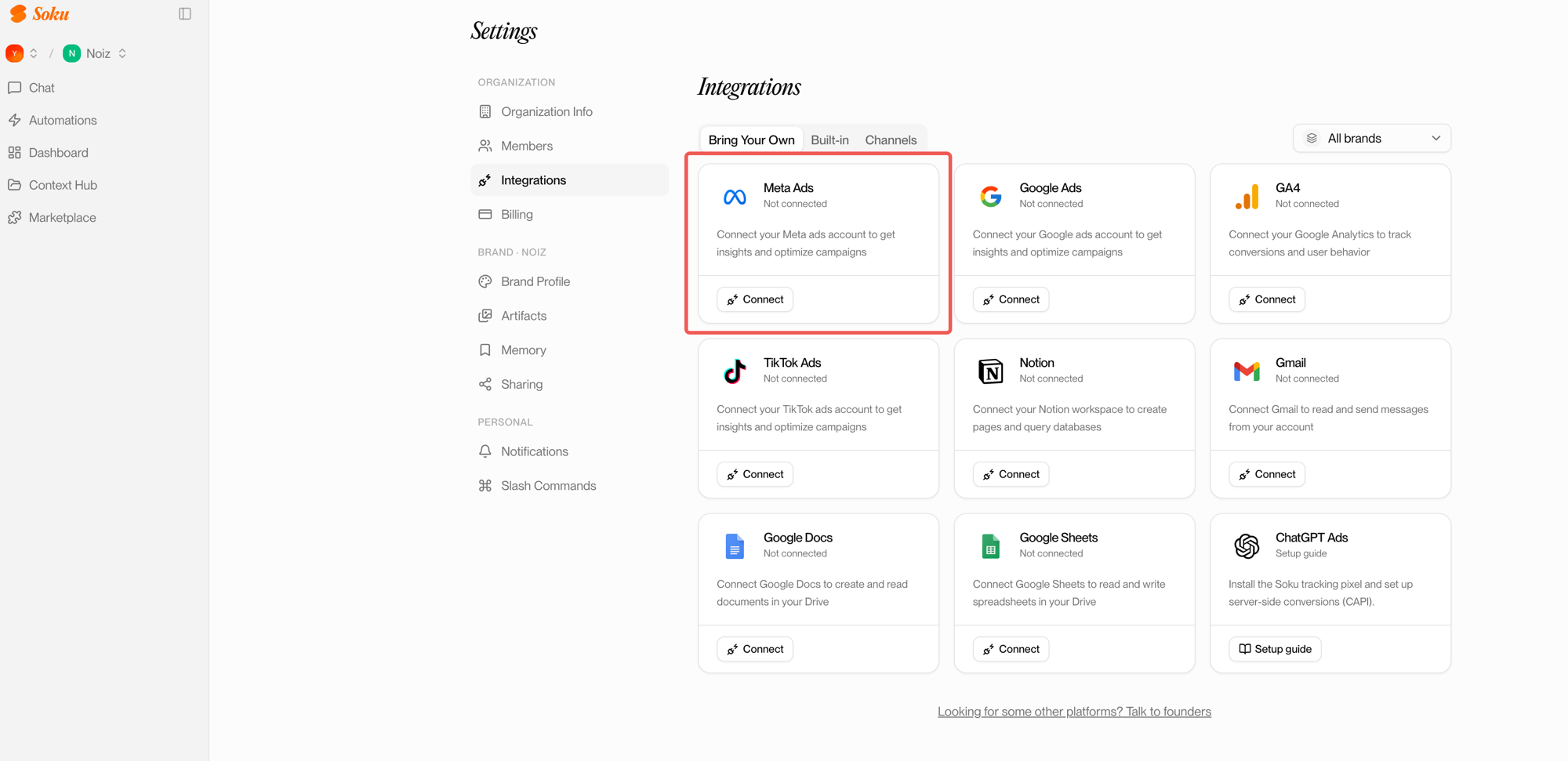Click the Marketplace puzzle icon

click(15, 218)
